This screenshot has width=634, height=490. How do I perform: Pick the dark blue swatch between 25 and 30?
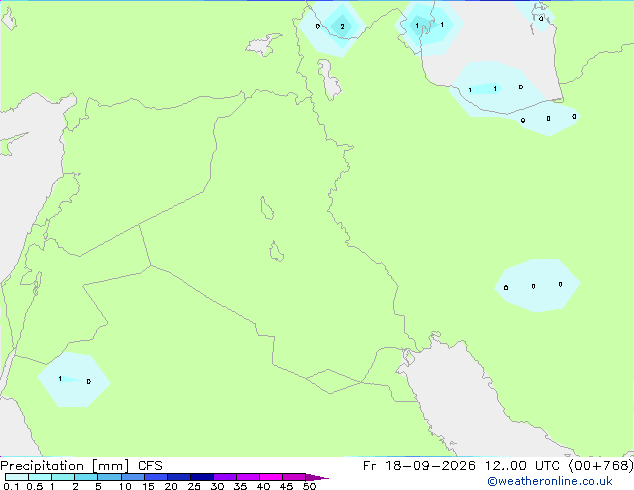tap(202, 477)
